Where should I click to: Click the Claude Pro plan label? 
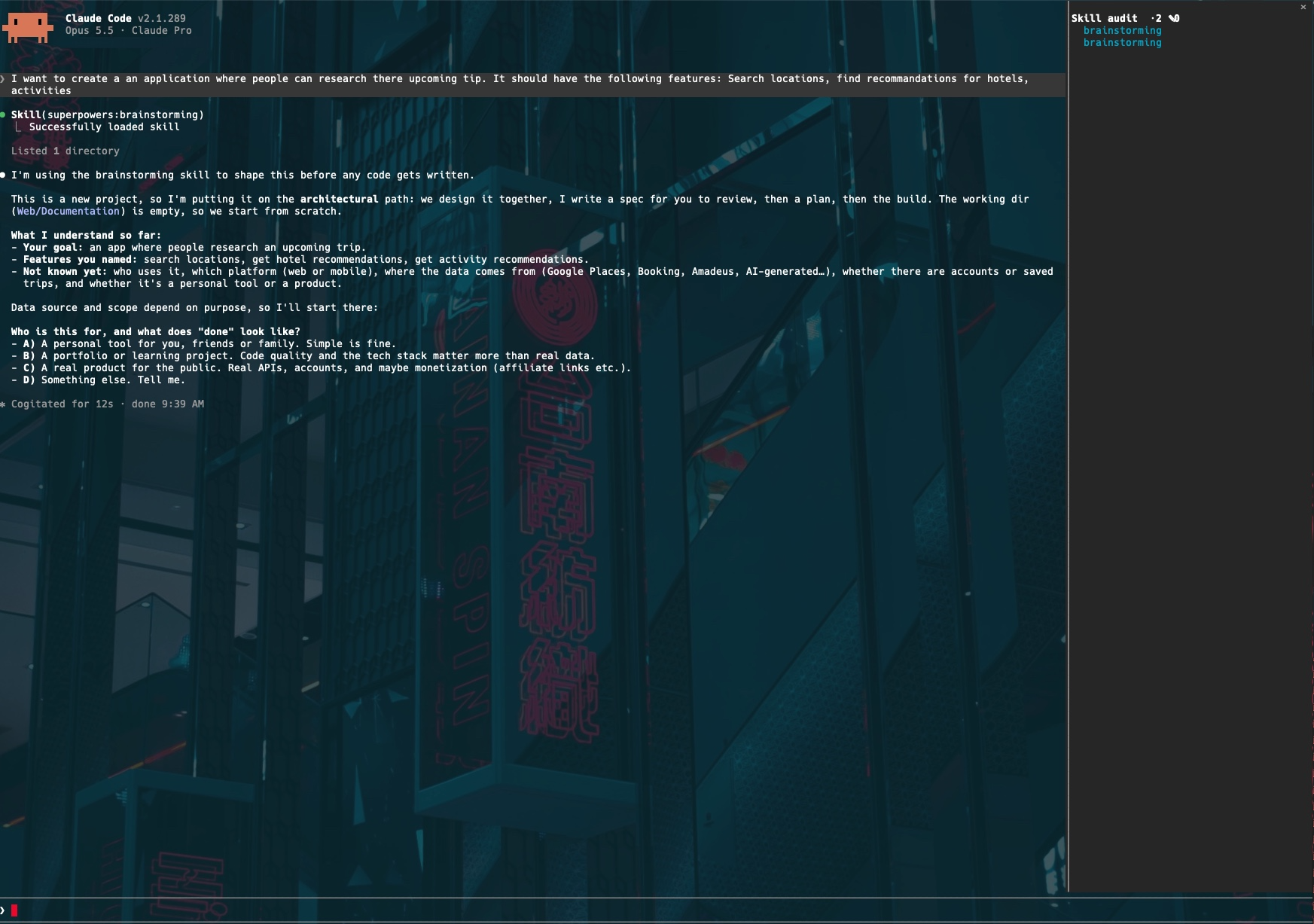point(162,30)
